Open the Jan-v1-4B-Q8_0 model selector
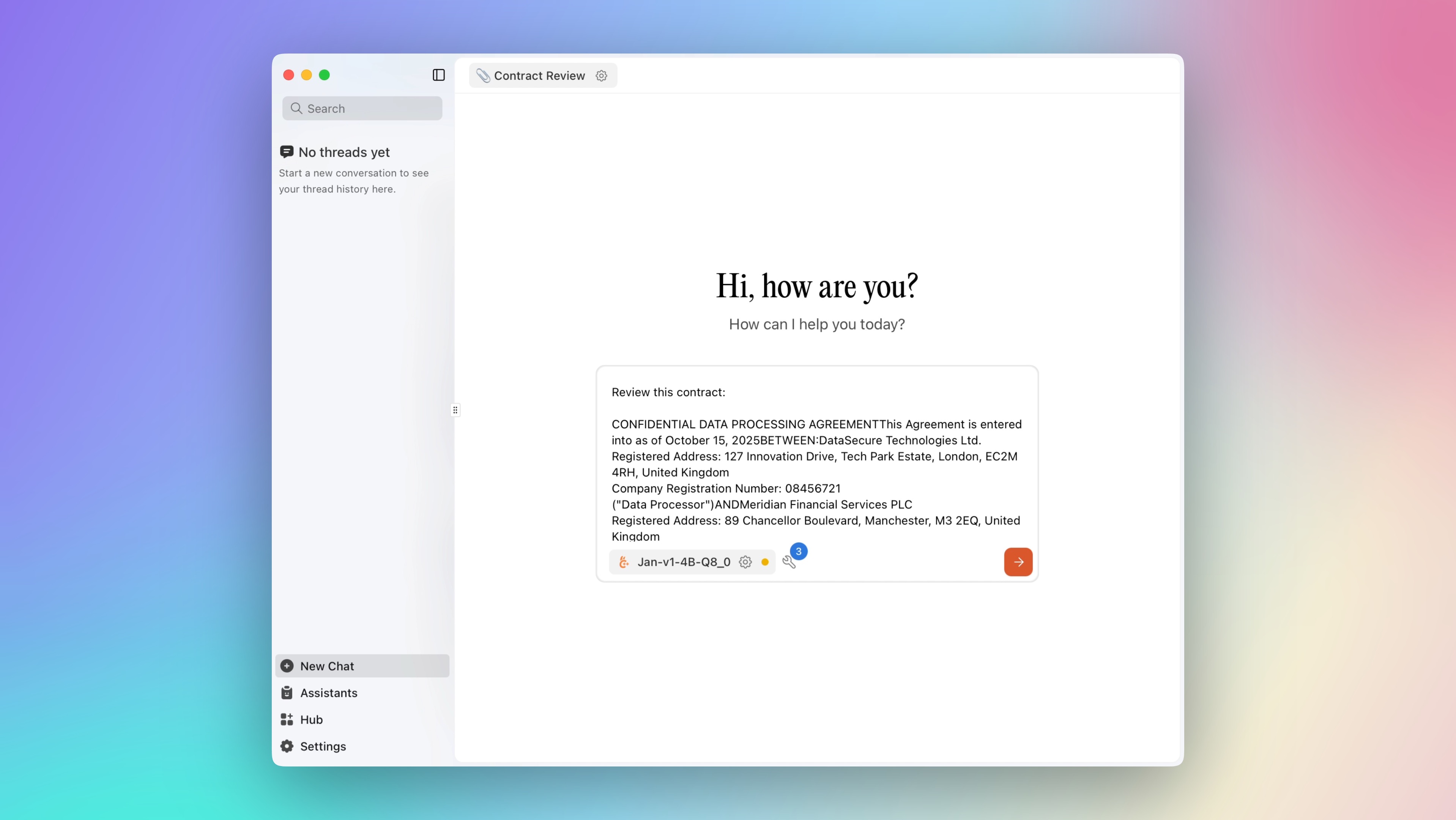The height and width of the screenshot is (820, 1456). [x=683, y=562]
